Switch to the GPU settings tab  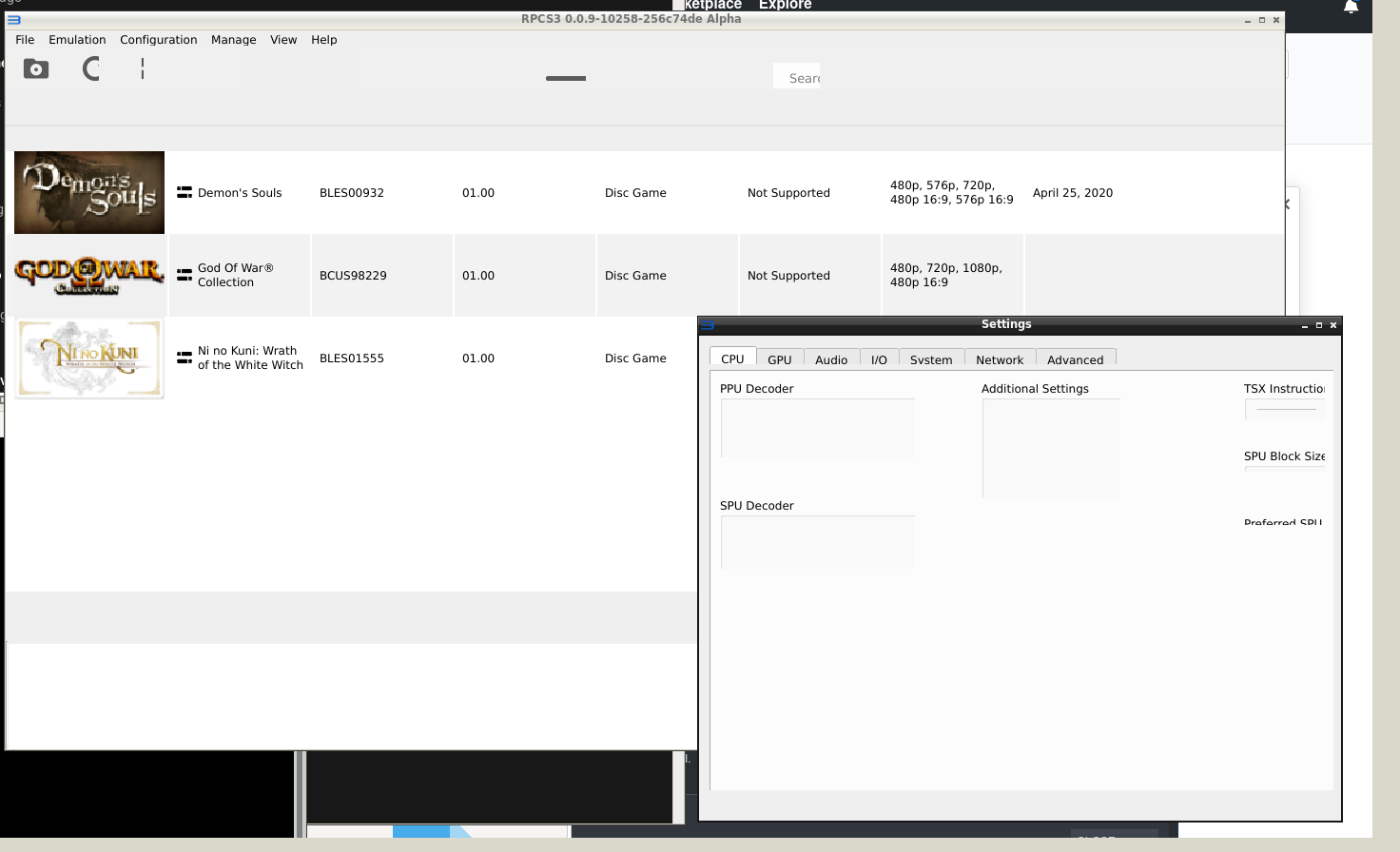[x=780, y=359]
